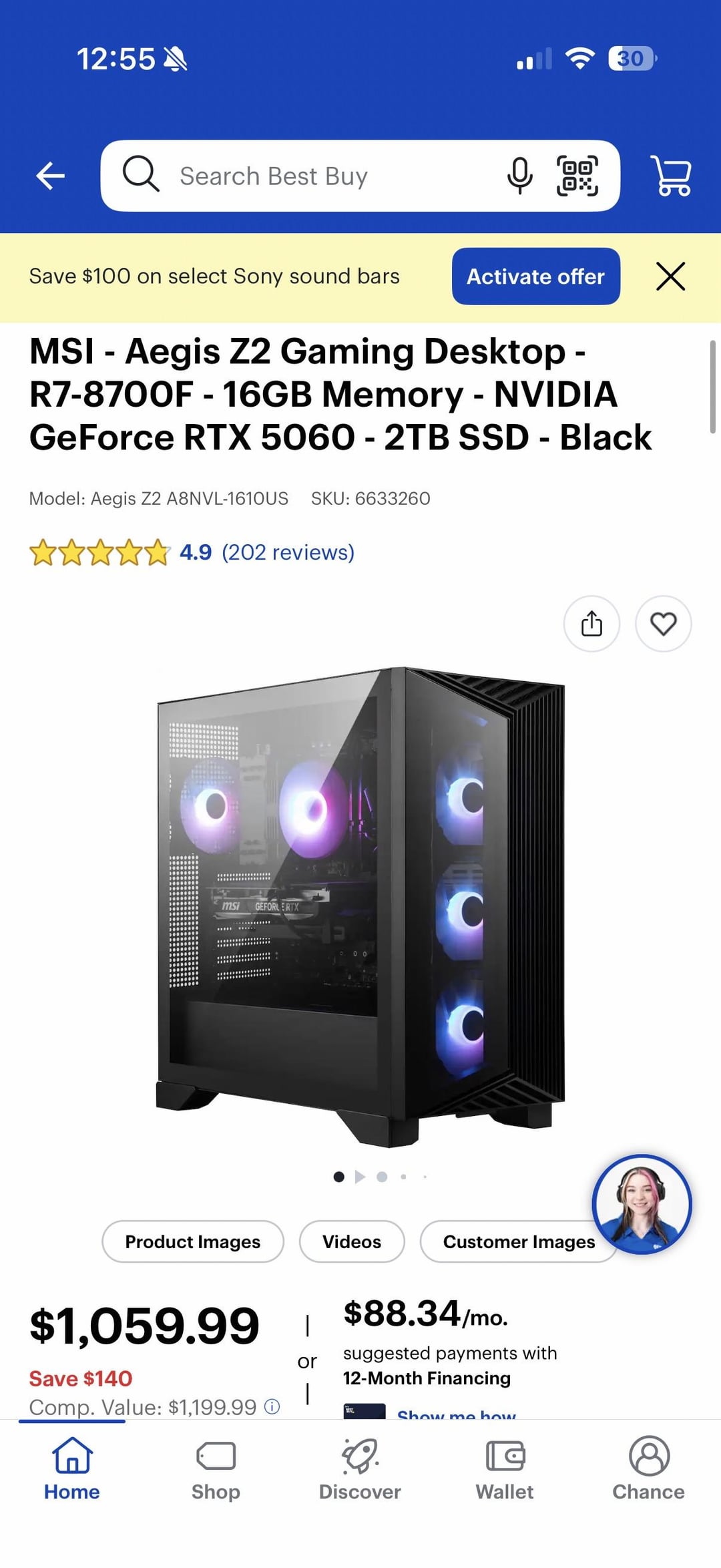Start voice search with the microphone icon
The width and height of the screenshot is (721, 1568).
point(519,176)
